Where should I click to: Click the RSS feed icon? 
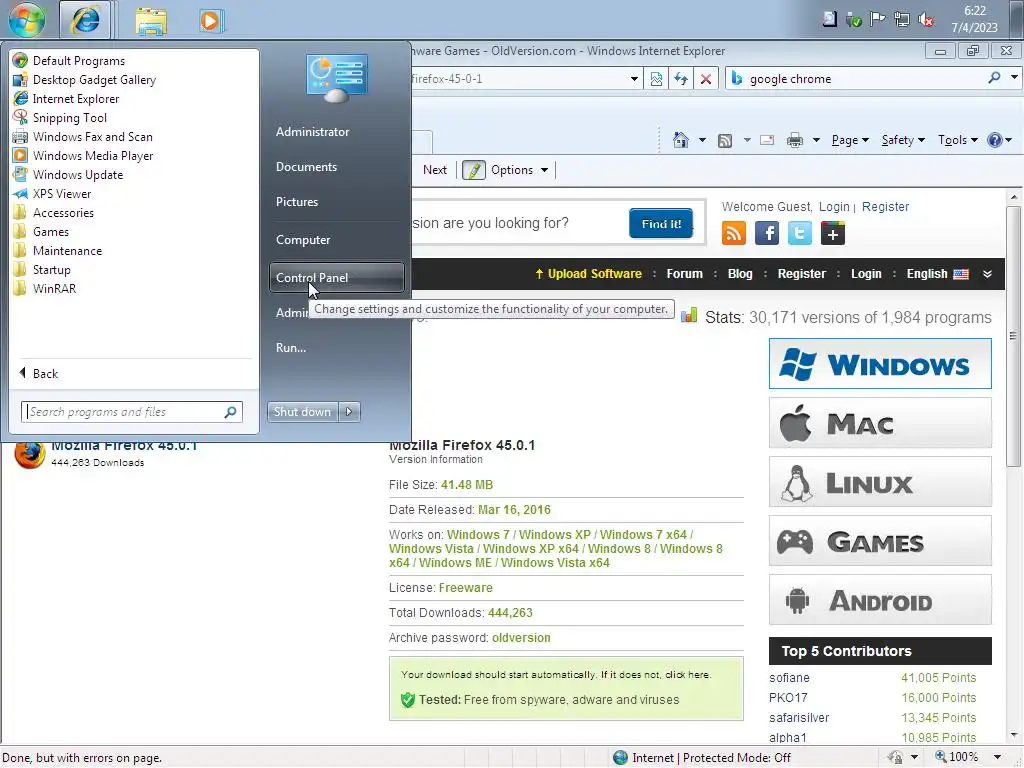[733, 233]
